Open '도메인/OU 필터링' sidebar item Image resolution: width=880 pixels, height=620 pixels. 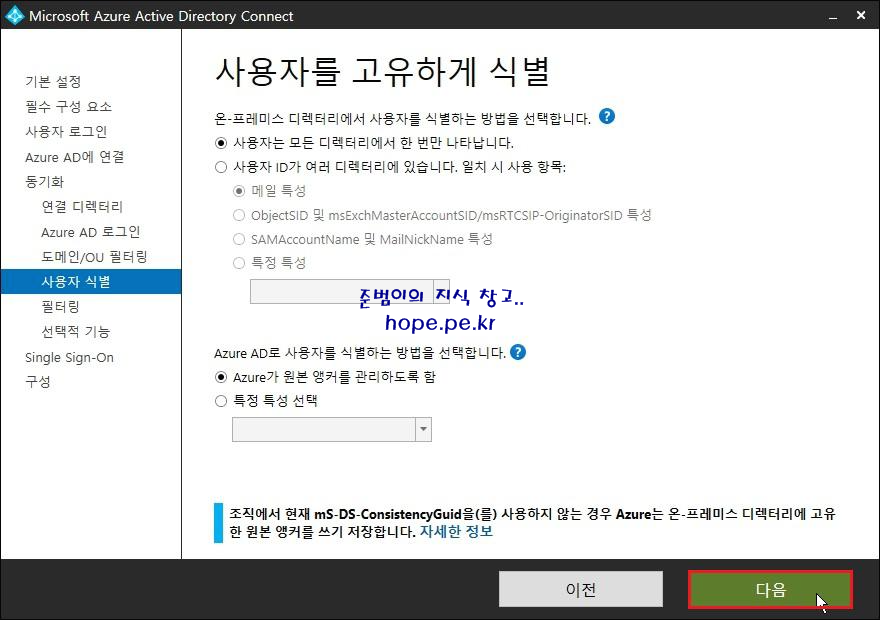[x=94, y=257]
